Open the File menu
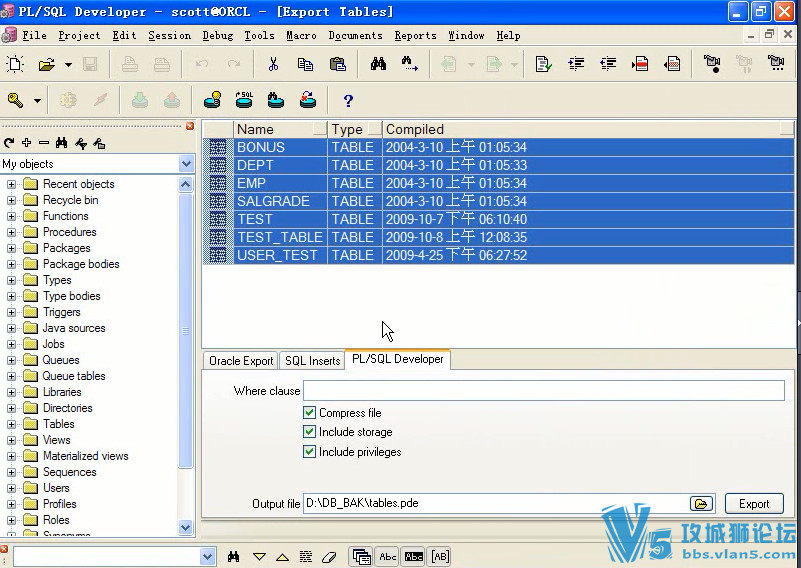Viewport: 801px width, 568px height. click(34, 35)
